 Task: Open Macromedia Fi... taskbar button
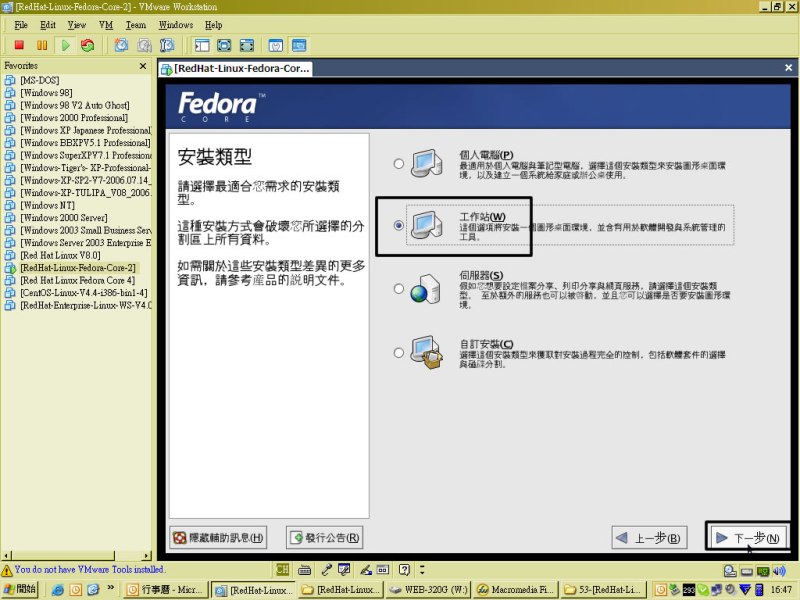(516, 590)
